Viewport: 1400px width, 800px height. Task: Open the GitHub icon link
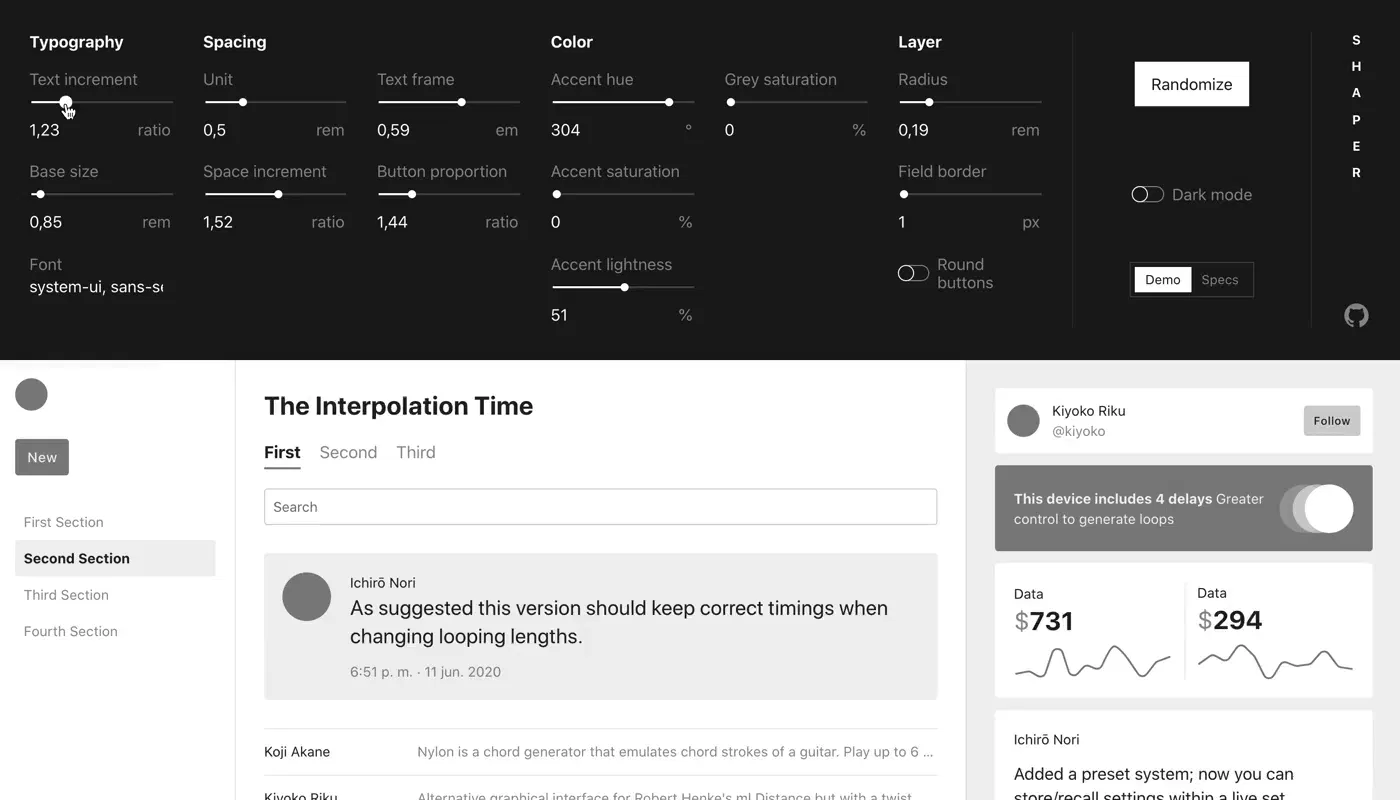1356,316
